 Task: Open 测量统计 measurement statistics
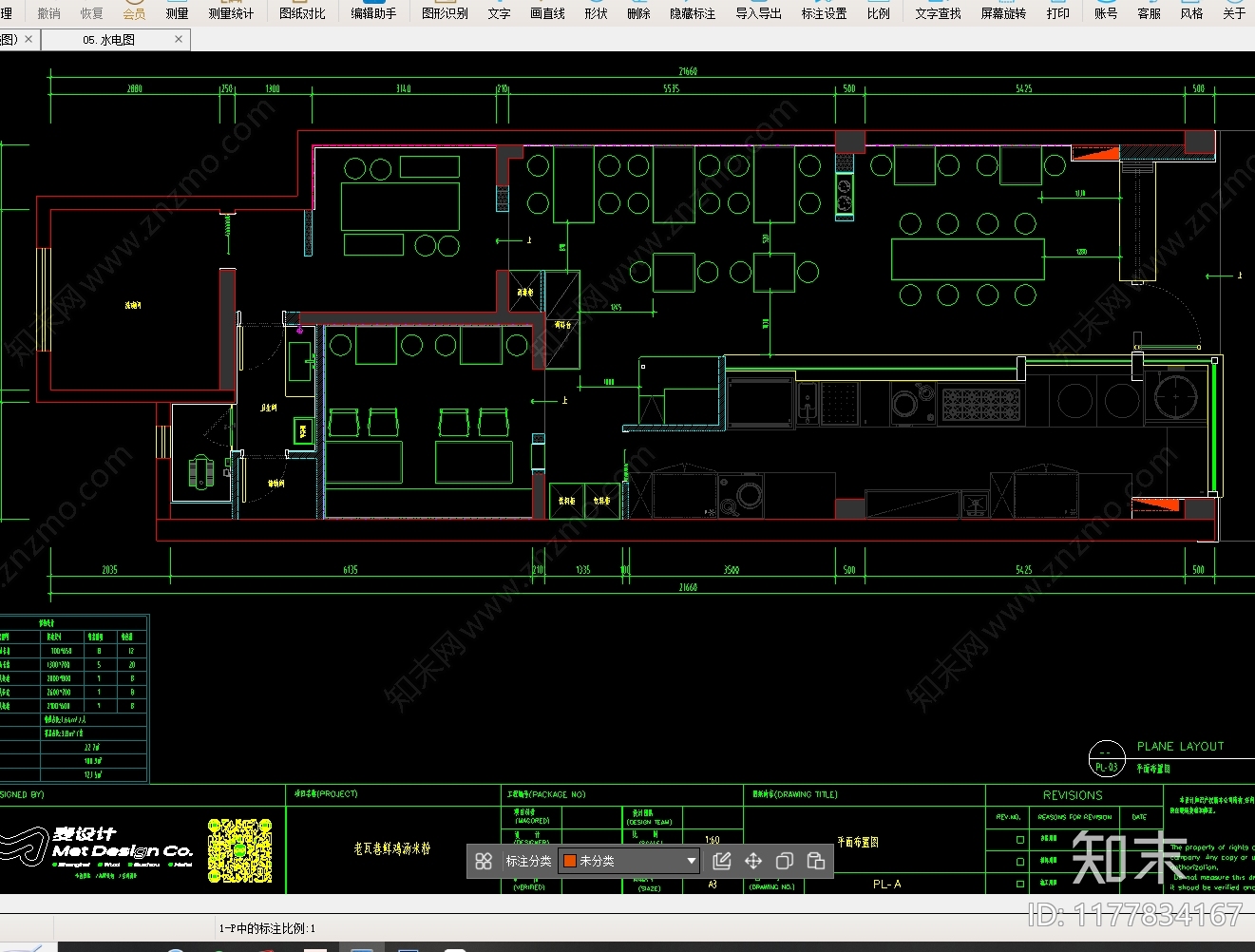point(231,13)
